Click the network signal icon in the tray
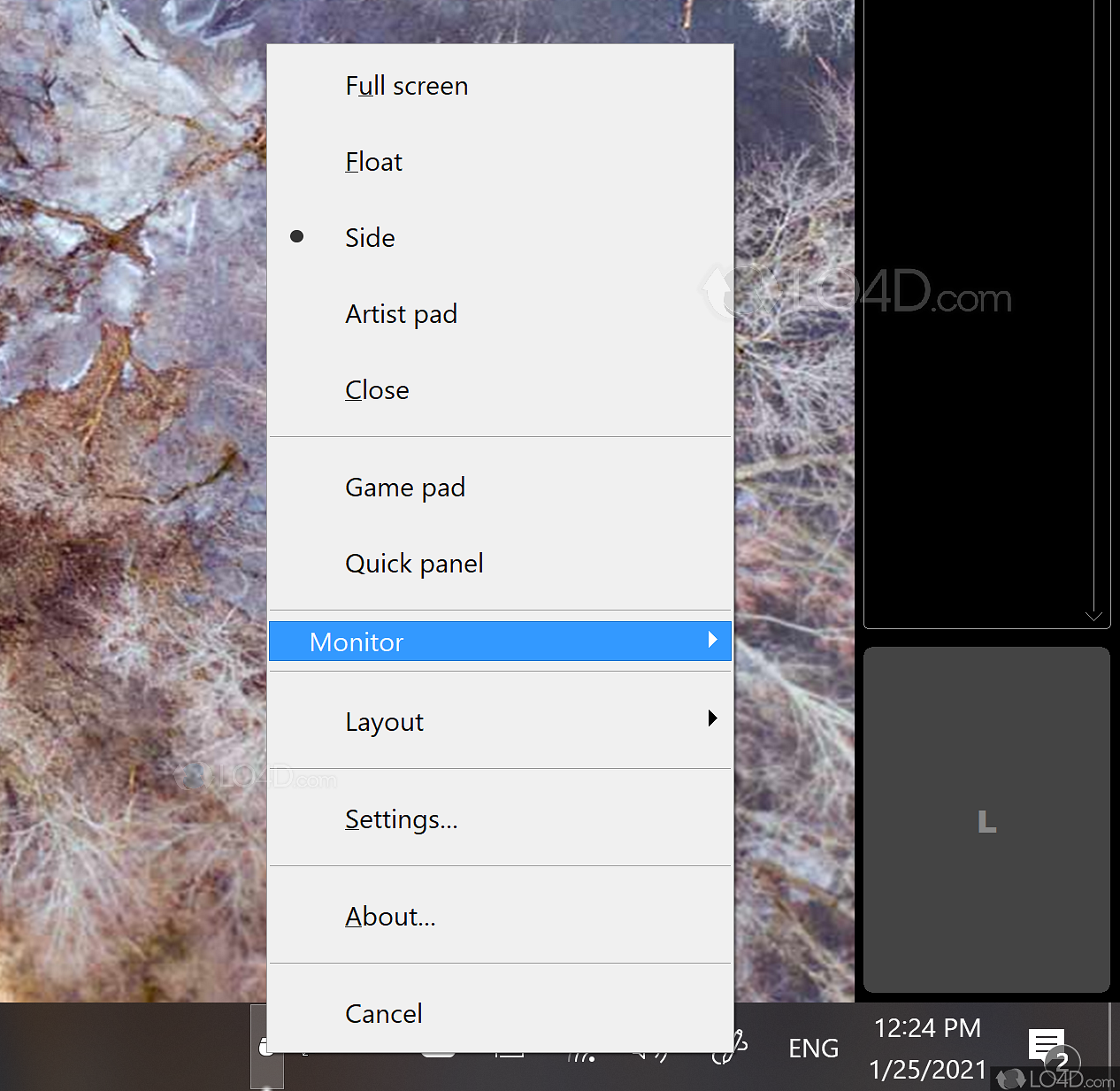This screenshot has width=1120, height=1091. point(581,1053)
